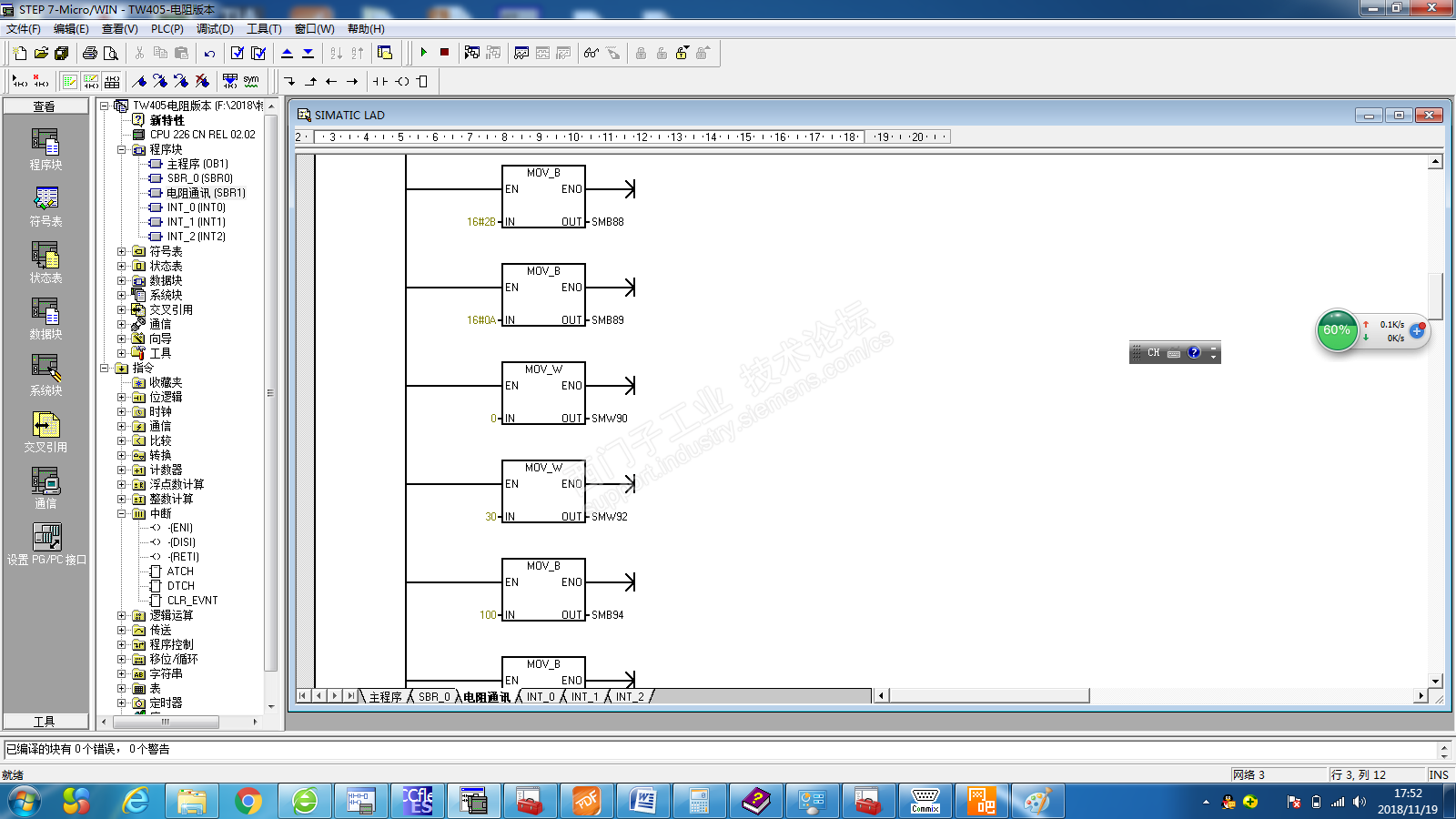
Task: Switch to the INT_1 editor tab
Action: tap(585, 697)
